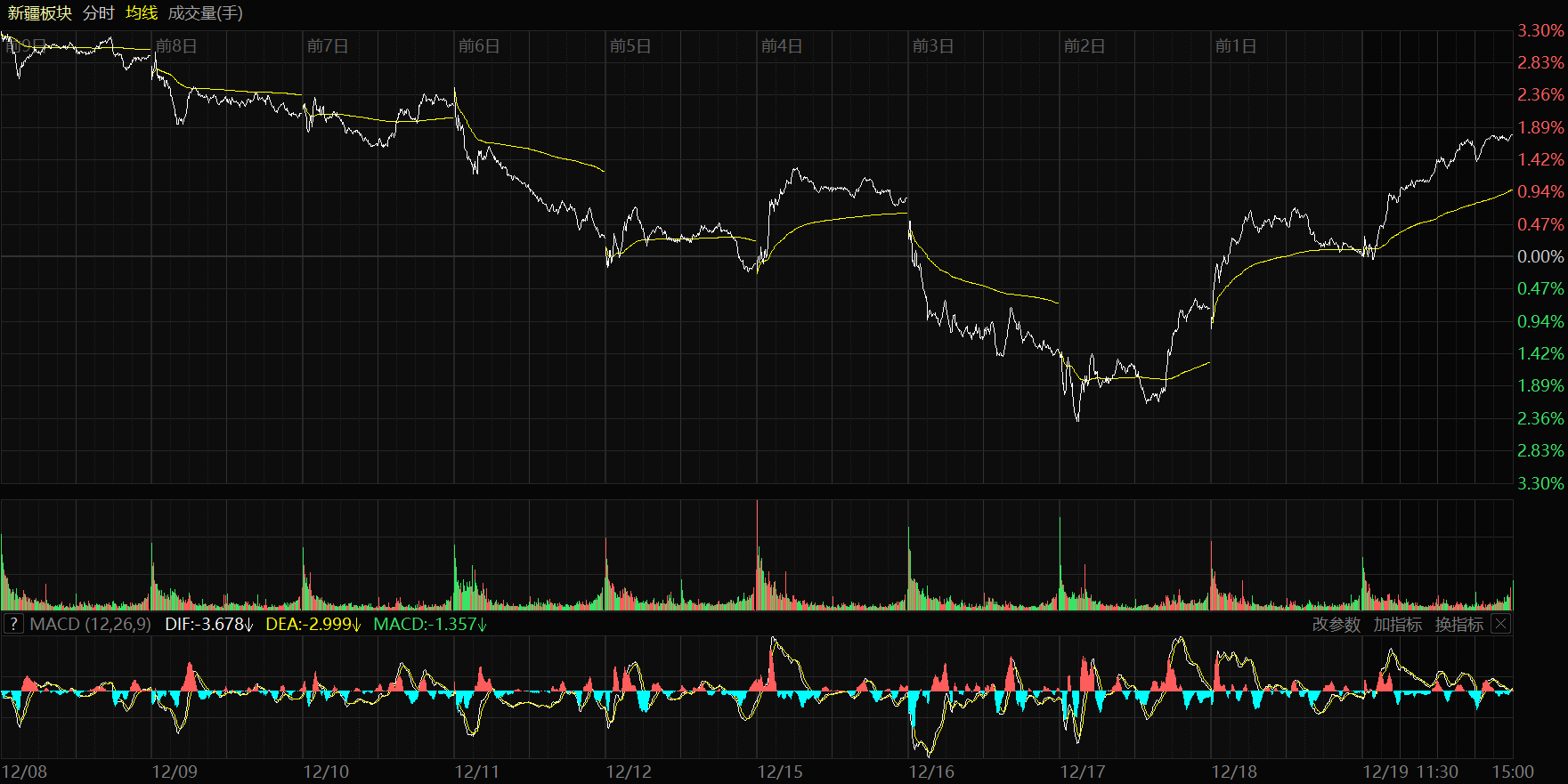Click the 12/15 date on time axis

click(x=780, y=772)
